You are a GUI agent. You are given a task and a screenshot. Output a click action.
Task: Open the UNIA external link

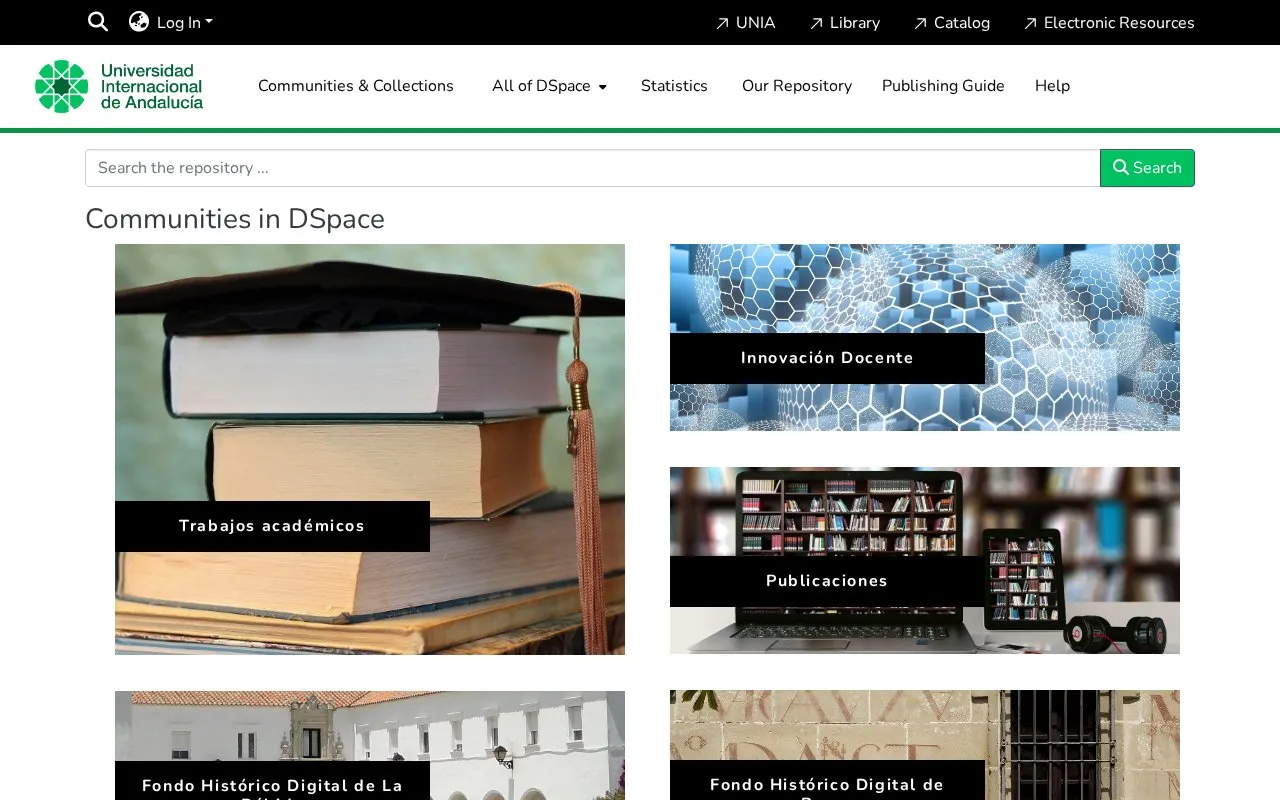[745, 23]
